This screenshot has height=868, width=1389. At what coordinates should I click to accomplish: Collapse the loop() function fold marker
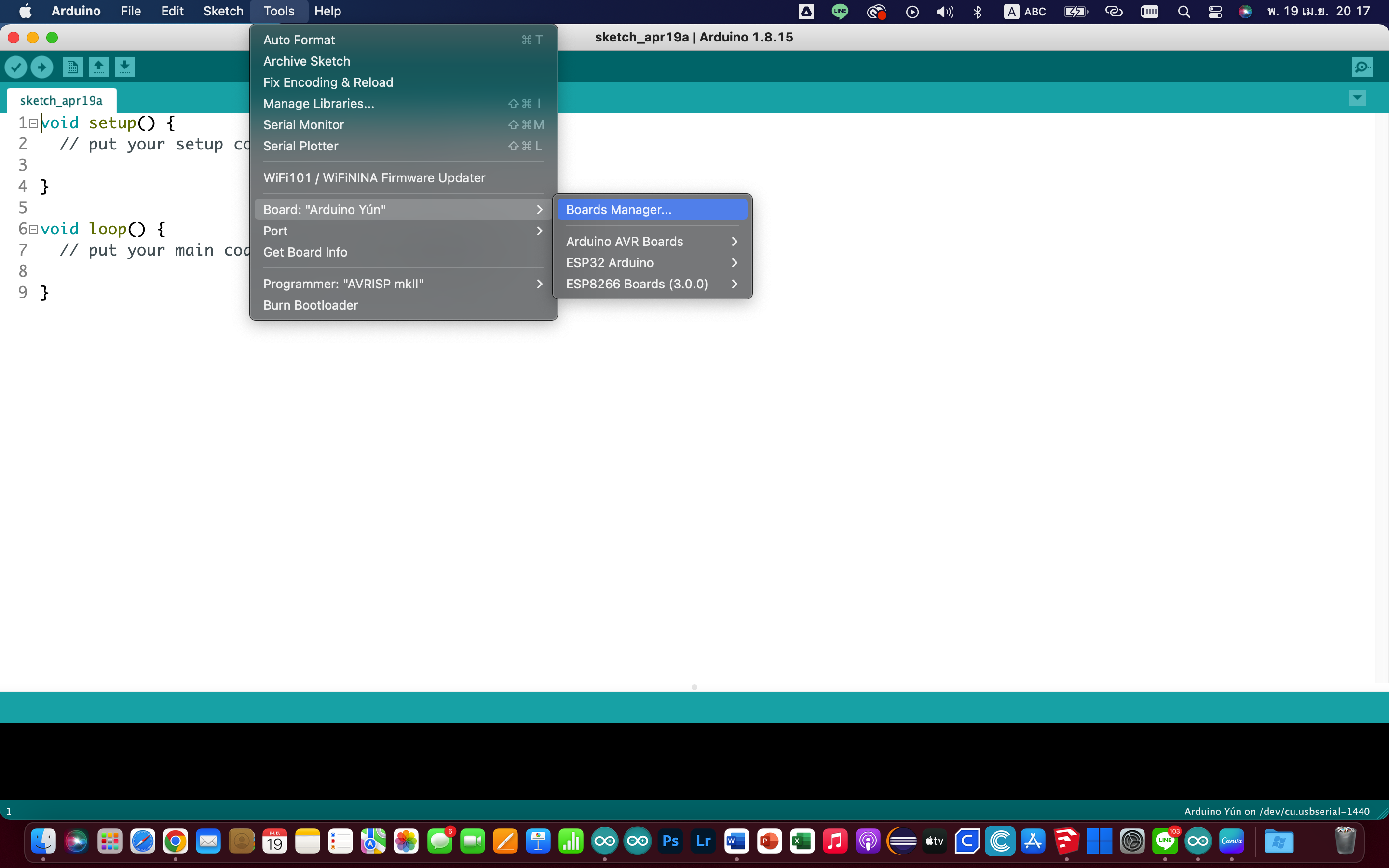pyautogui.click(x=34, y=229)
